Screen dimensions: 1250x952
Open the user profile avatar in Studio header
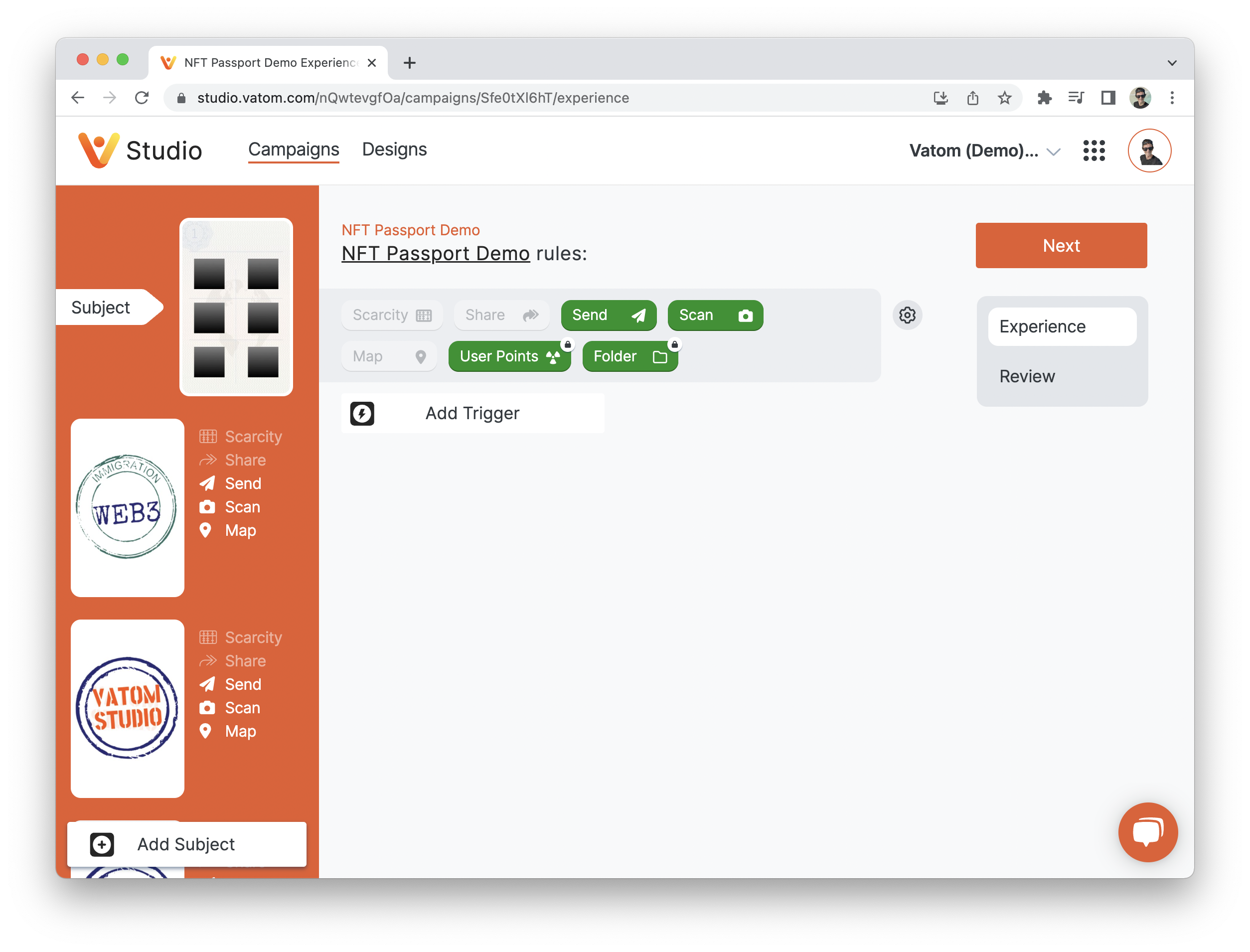(1149, 150)
